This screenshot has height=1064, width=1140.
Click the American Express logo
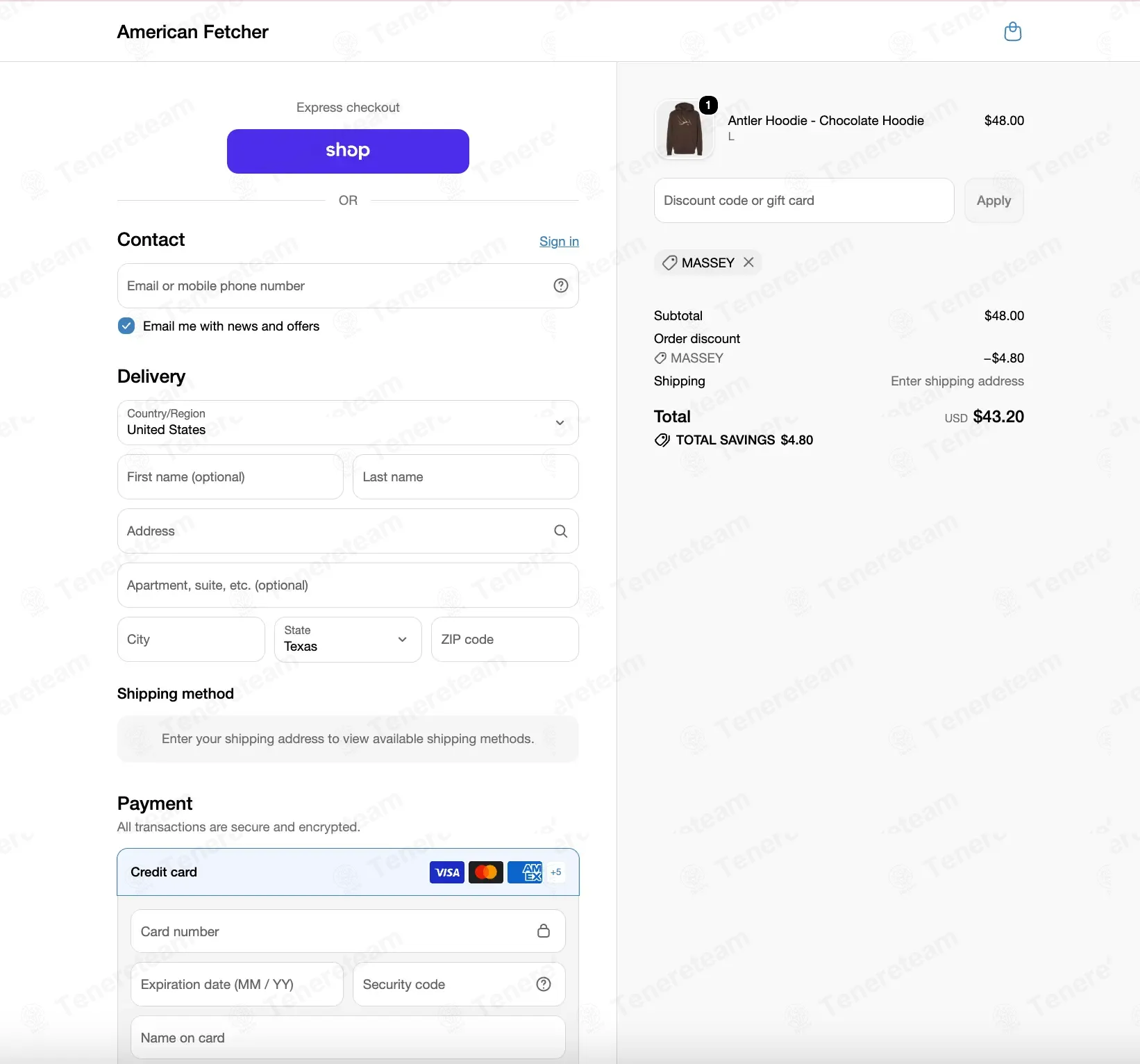point(525,872)
